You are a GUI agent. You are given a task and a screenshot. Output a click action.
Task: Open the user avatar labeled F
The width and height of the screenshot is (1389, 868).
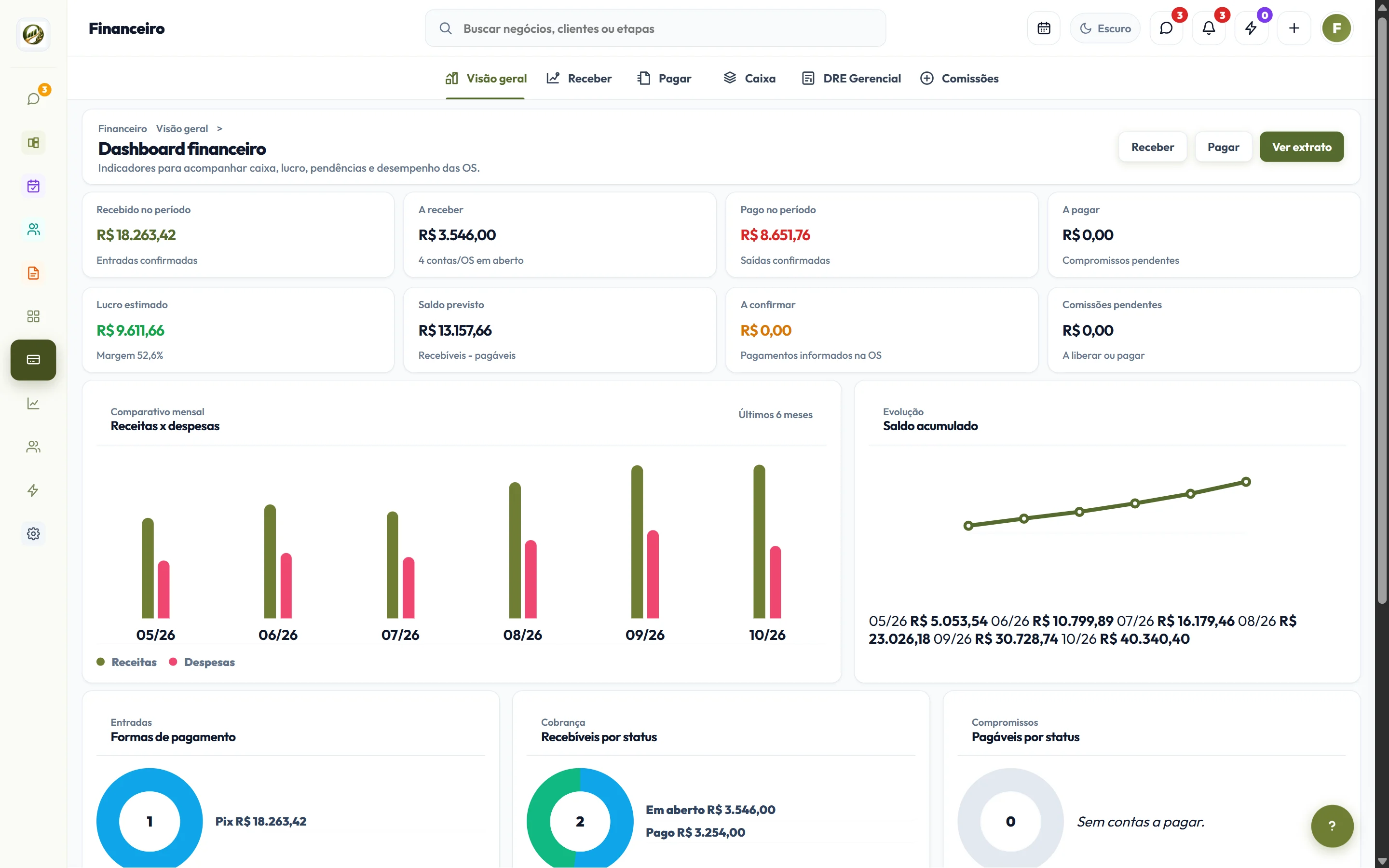1336,28
